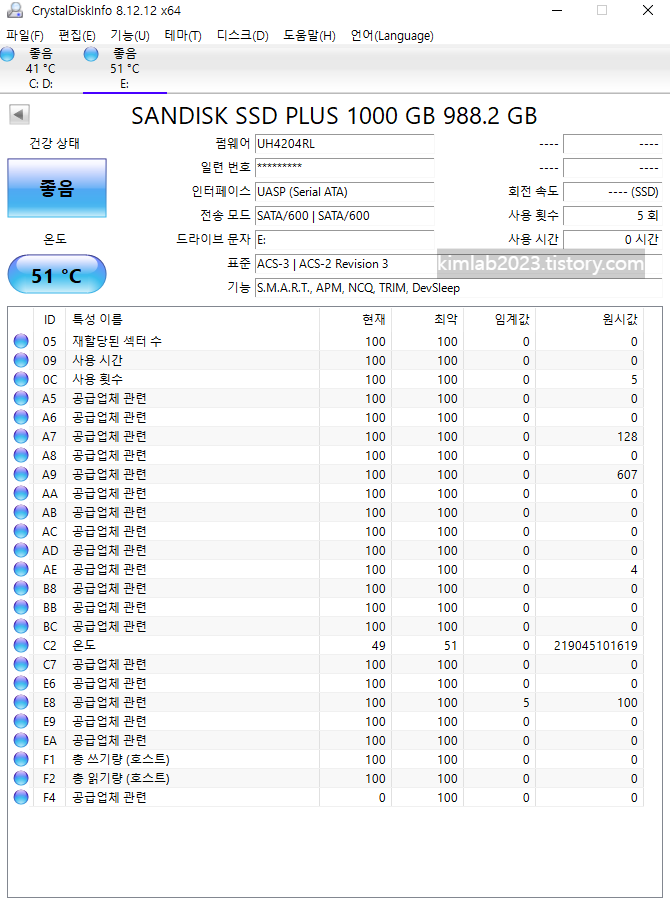Click the serial number field with asterisks
The height and width of the screenshot is (904, 670).
[x=344, y=167]
